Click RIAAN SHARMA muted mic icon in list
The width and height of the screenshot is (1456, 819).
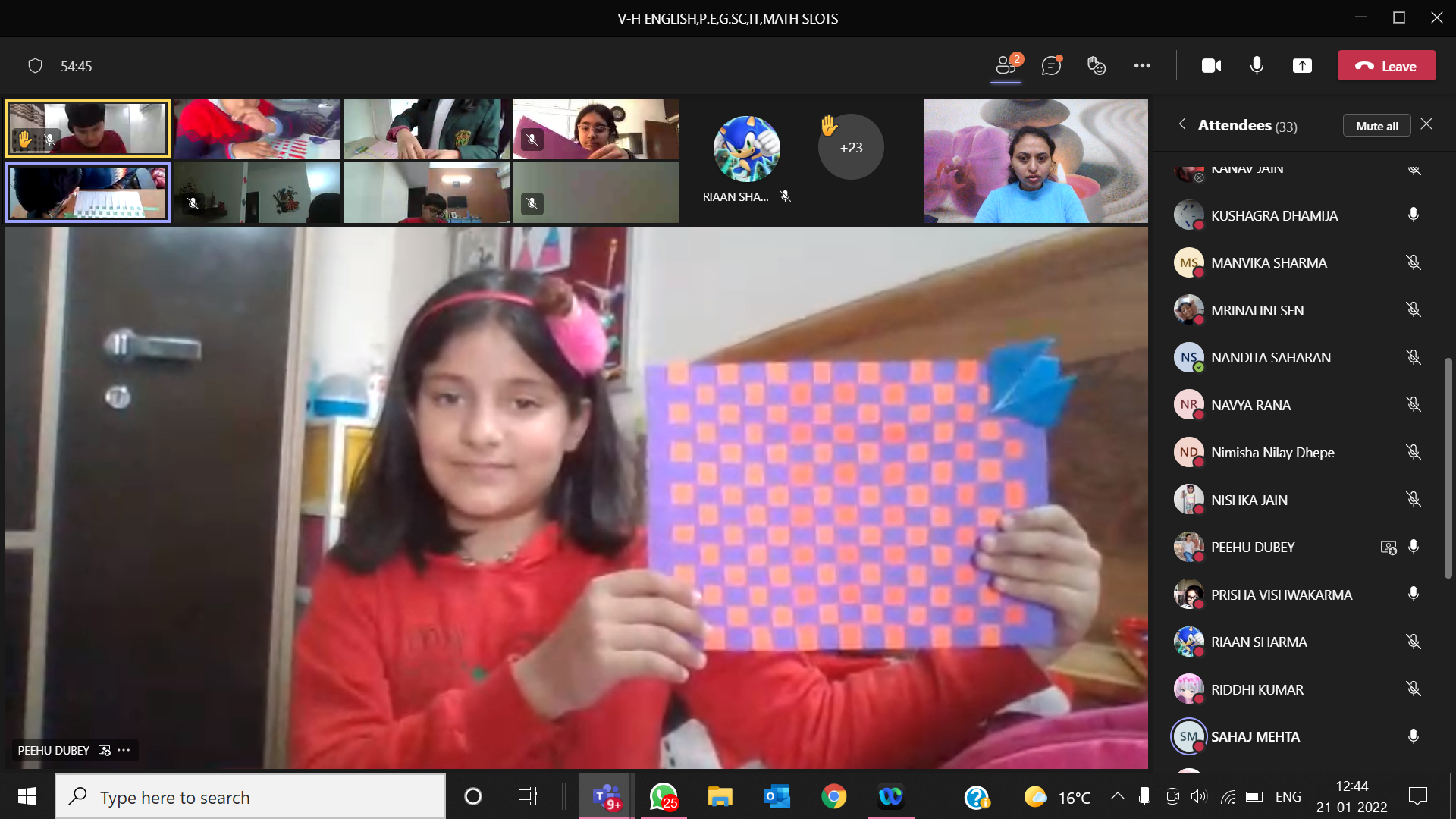click(1414, 642)
